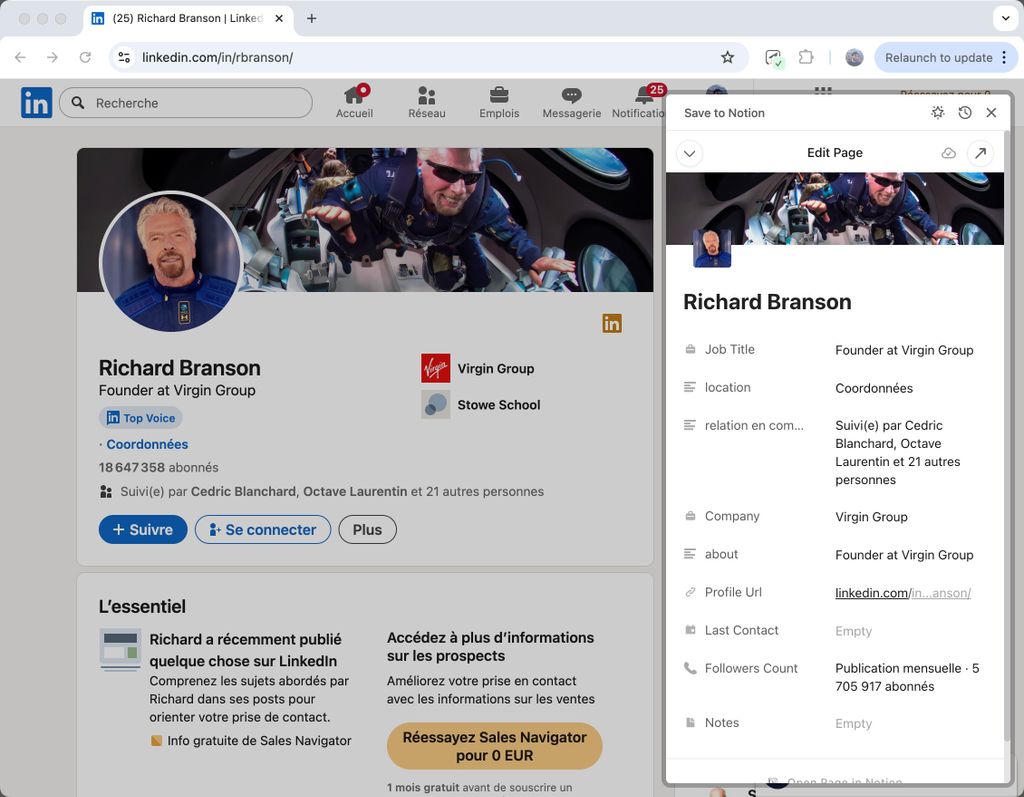The image size is (1024, 797).
Task: Click the Suivre follow button
Action: pos(143,530)
